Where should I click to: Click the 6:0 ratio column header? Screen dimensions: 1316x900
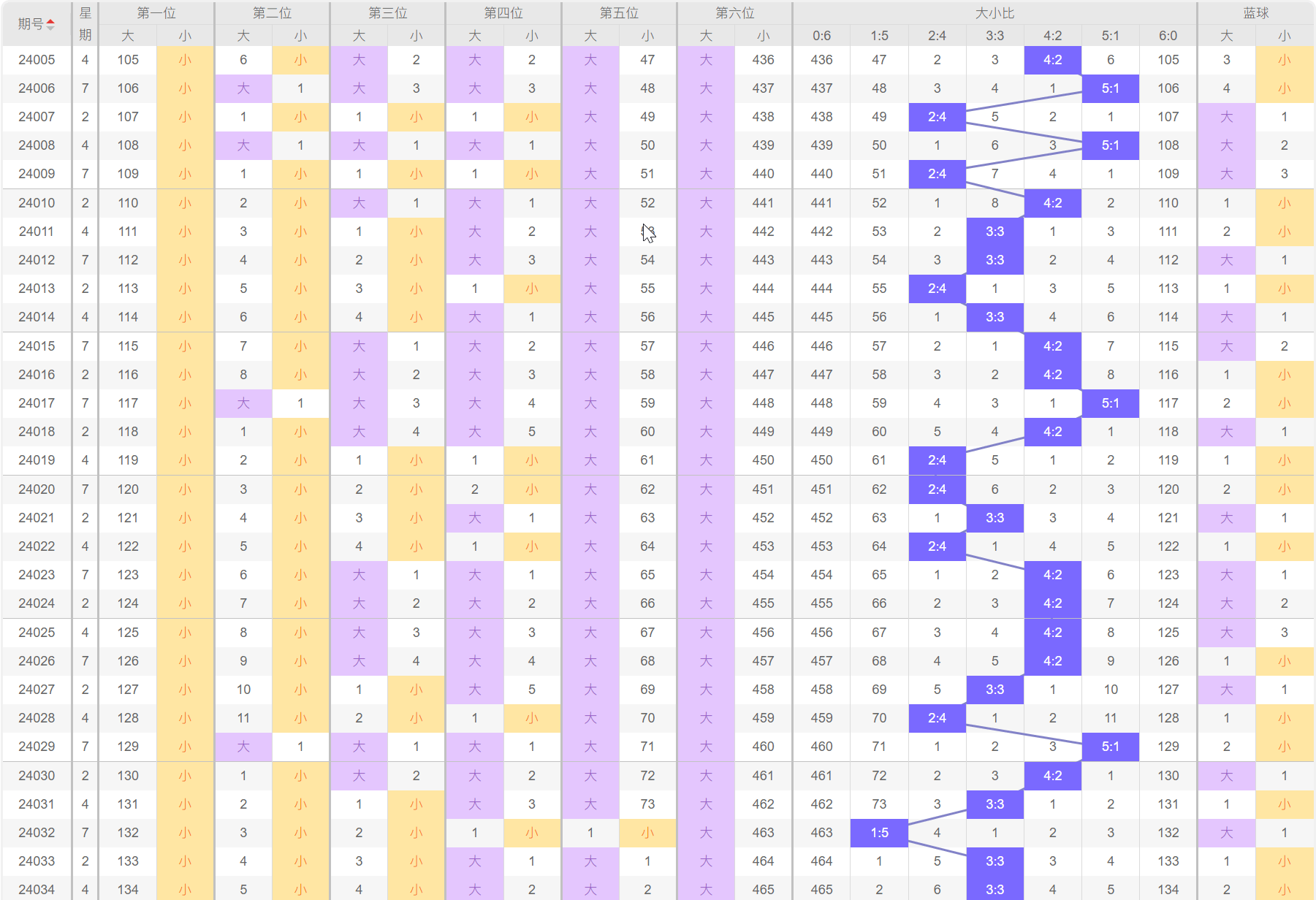tap(1168, 36)
